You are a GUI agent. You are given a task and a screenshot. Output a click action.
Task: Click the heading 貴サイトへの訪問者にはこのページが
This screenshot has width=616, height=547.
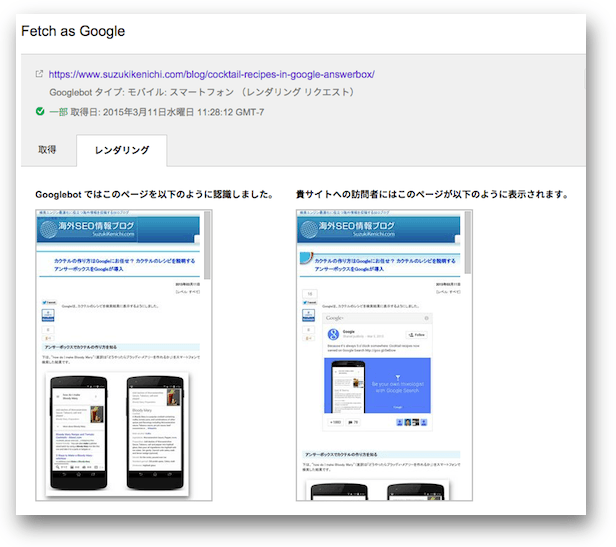432,195
